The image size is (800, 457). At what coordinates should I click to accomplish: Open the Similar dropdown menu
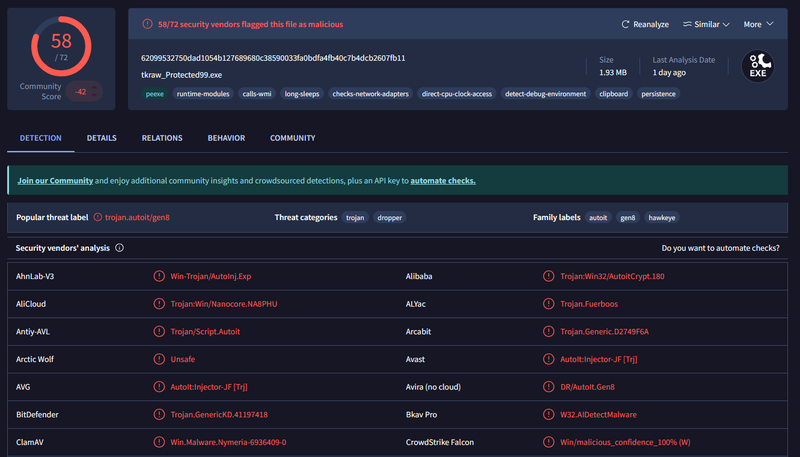pos(706,24)
